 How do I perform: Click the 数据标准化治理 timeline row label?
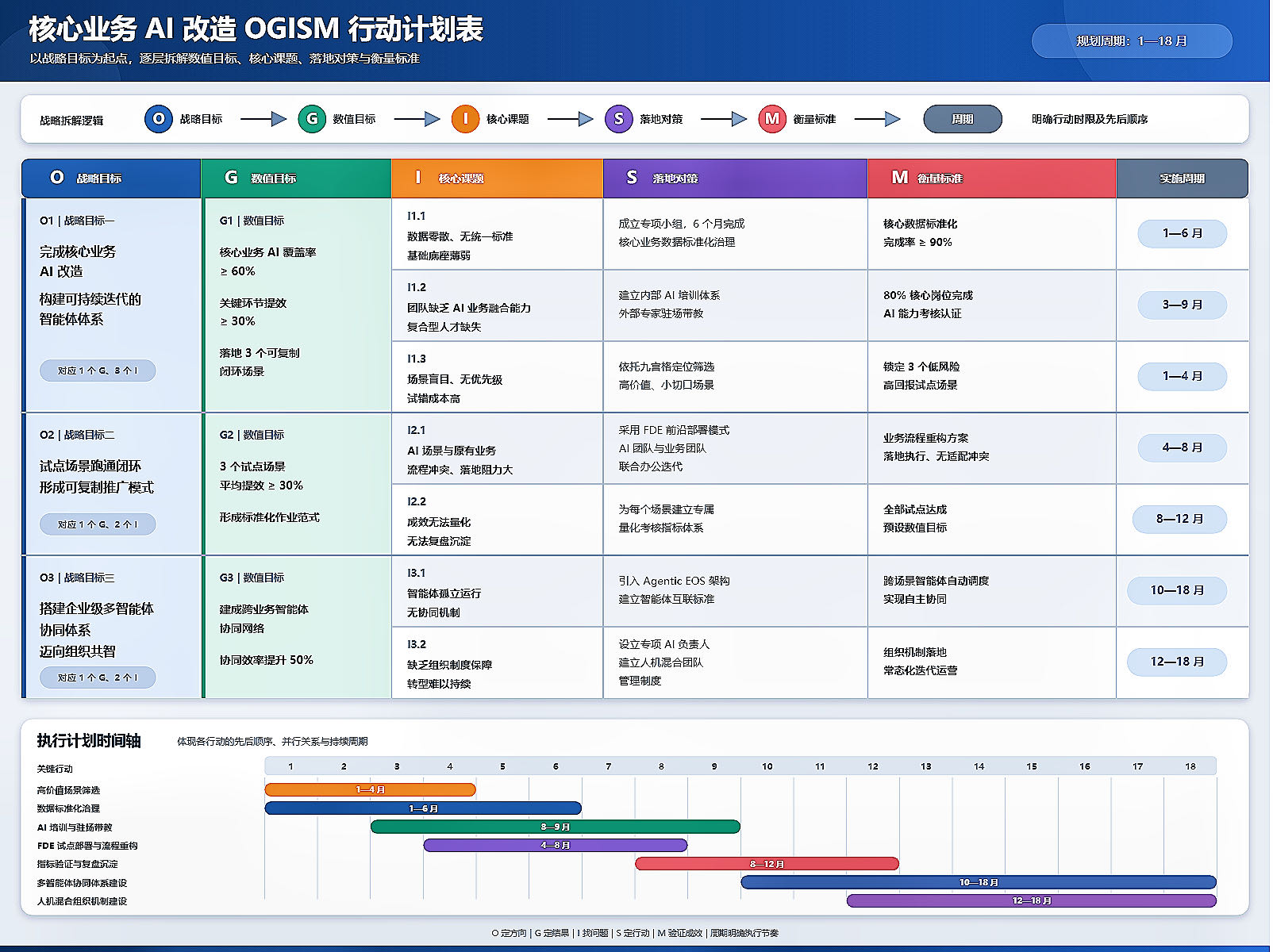point(68,808)
